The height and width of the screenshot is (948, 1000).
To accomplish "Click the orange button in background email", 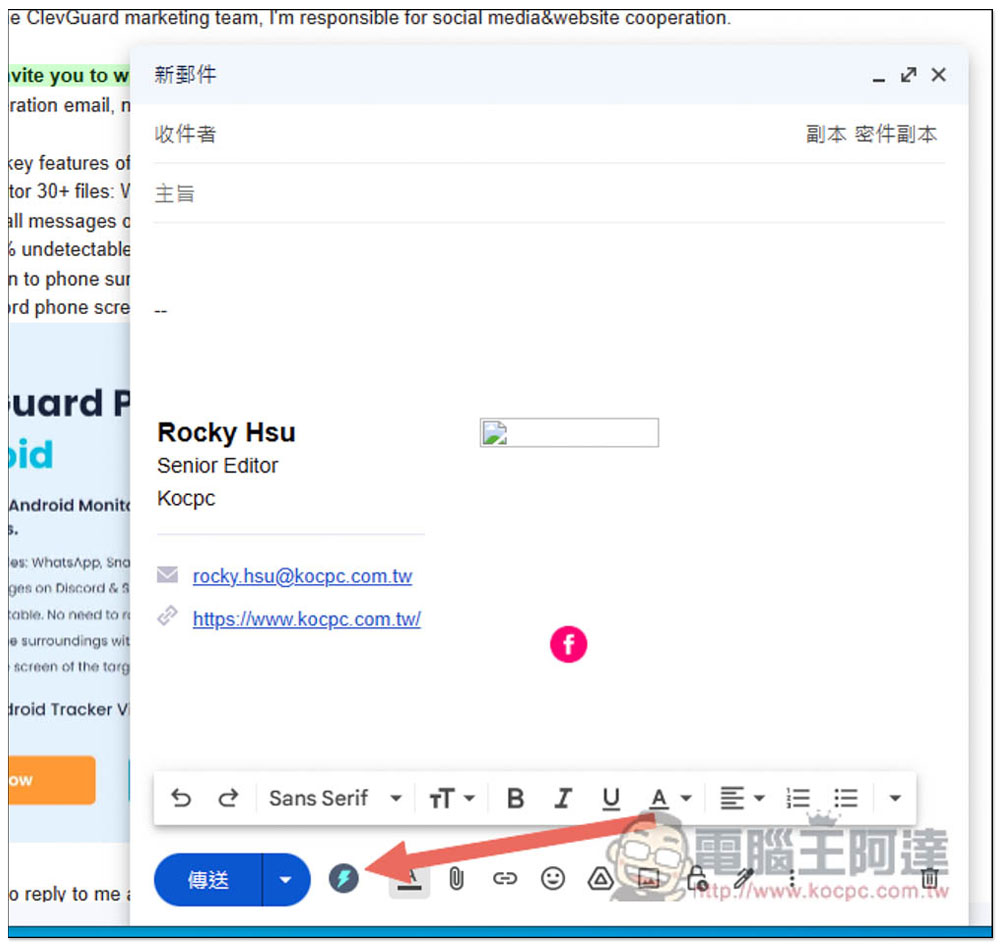I will [x=52, y=780].
